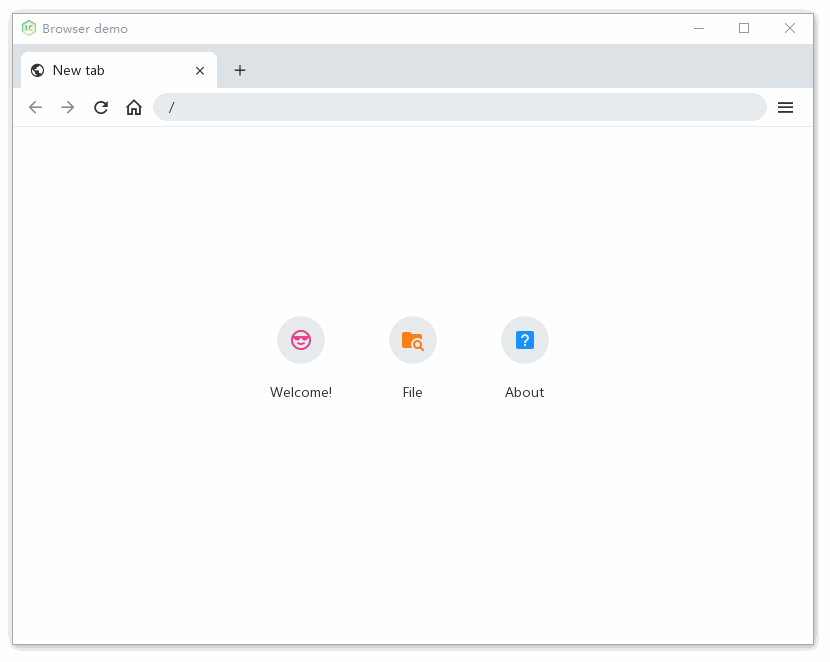Close the New tab
830x662 pixels.
[x=199, y=70]
